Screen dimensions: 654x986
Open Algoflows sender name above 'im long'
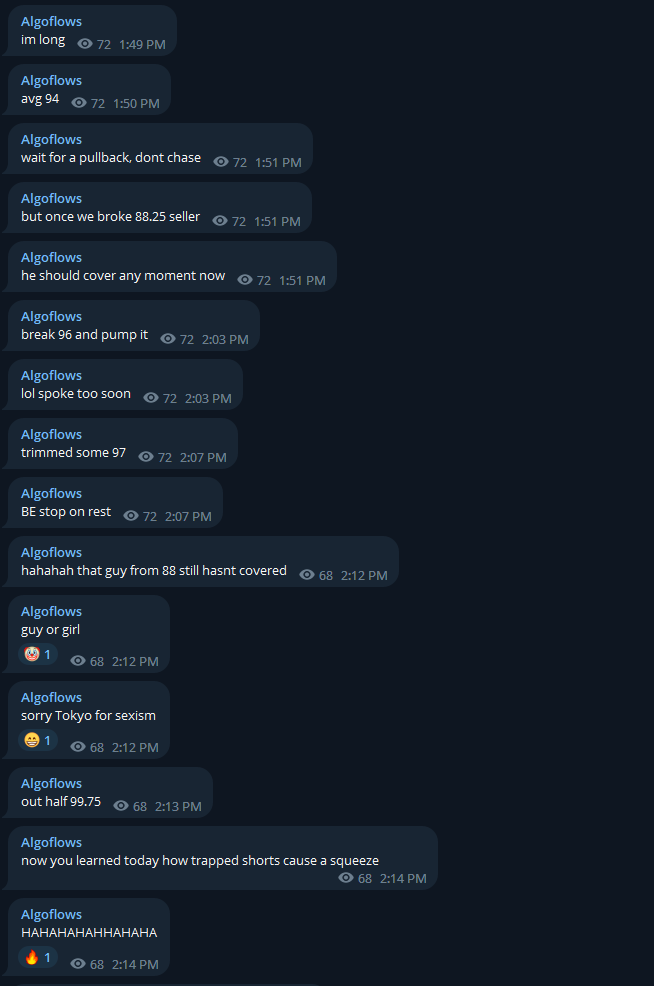click(52, 21)
